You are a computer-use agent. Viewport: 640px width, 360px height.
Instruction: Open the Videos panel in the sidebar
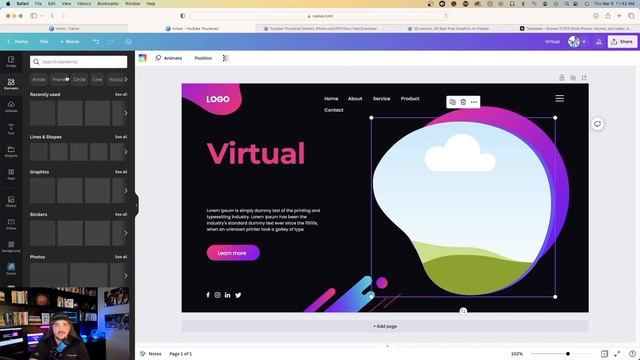(x=11, y=224)
